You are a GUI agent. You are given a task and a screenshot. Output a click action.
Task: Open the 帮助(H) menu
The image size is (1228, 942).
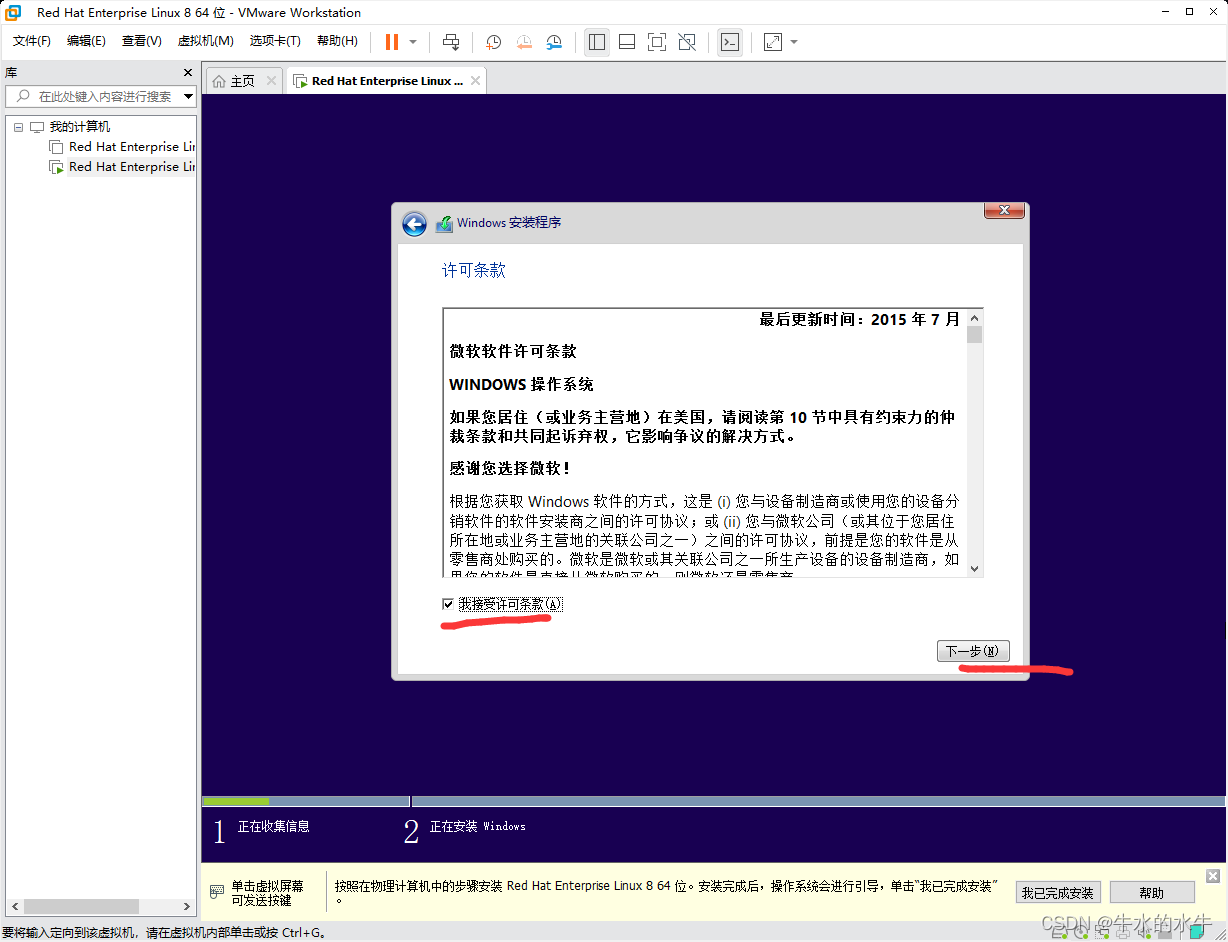pos(337,41)
